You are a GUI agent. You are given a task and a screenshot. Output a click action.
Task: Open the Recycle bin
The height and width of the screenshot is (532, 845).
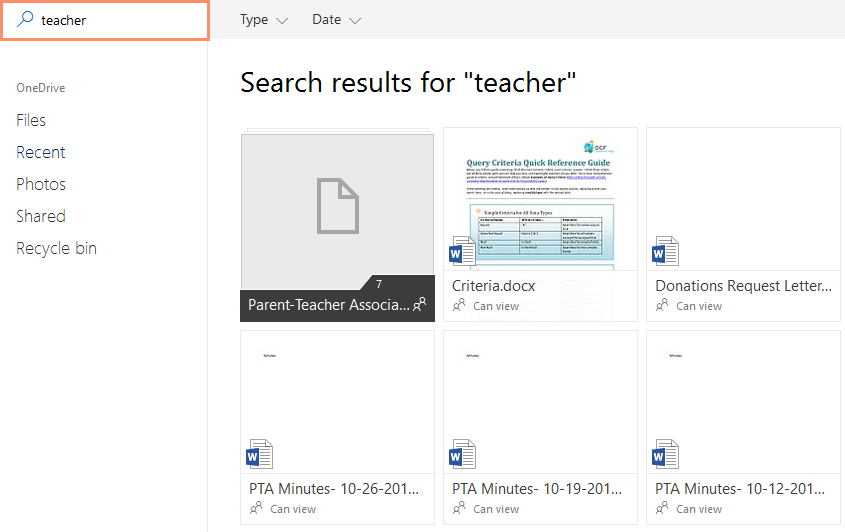pos(56,248)
